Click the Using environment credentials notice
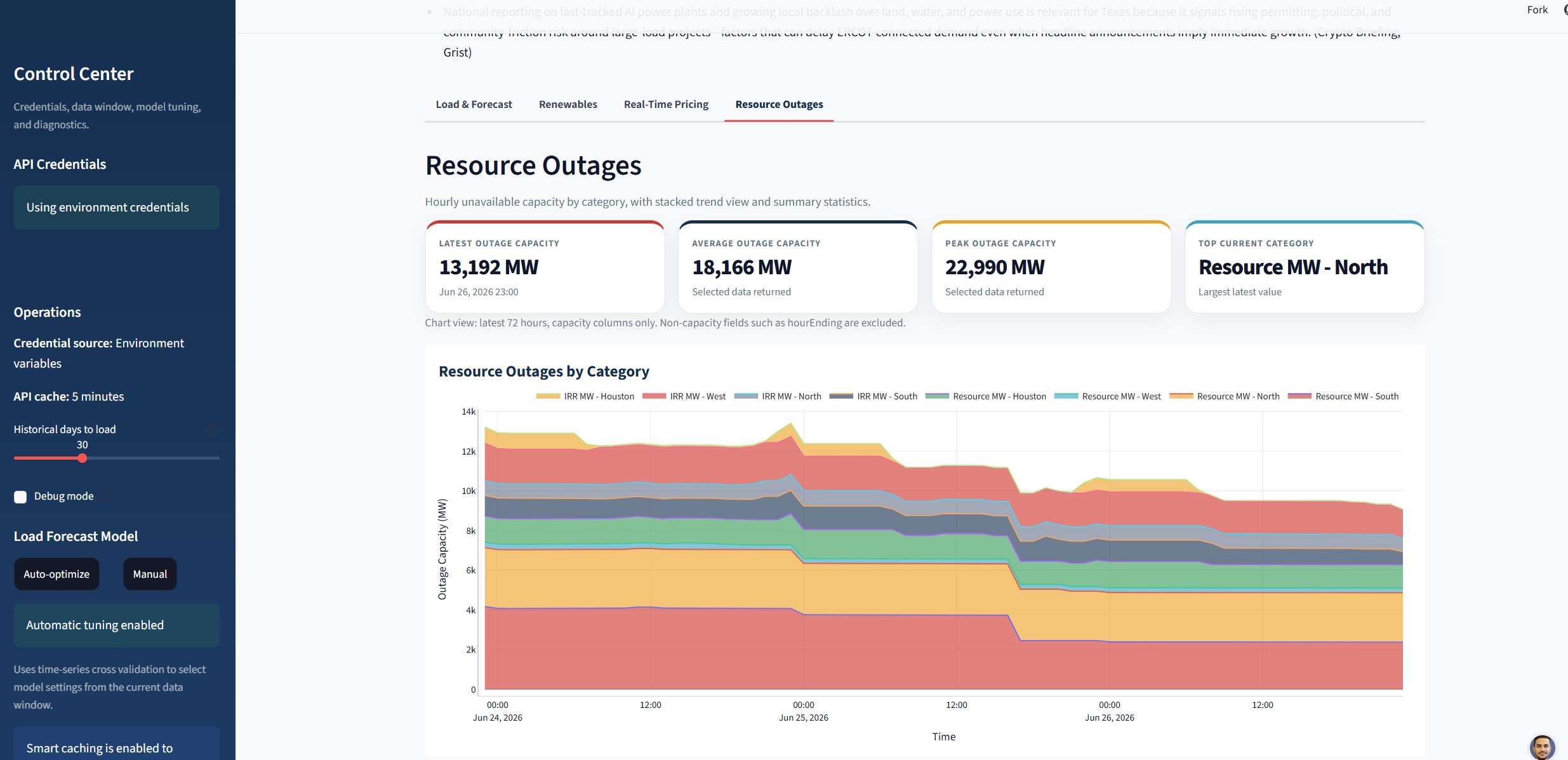Image resolution: width=1568 pixels, height=760 pixels. pos(117,208)
